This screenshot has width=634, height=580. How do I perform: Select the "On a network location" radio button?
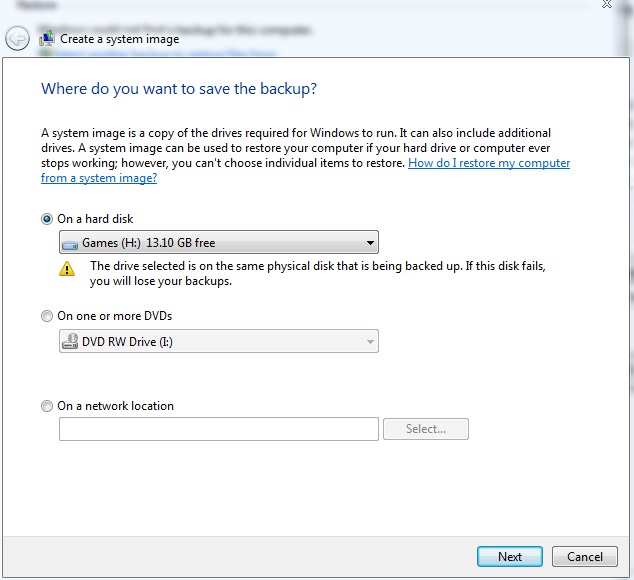coord(47,406)
